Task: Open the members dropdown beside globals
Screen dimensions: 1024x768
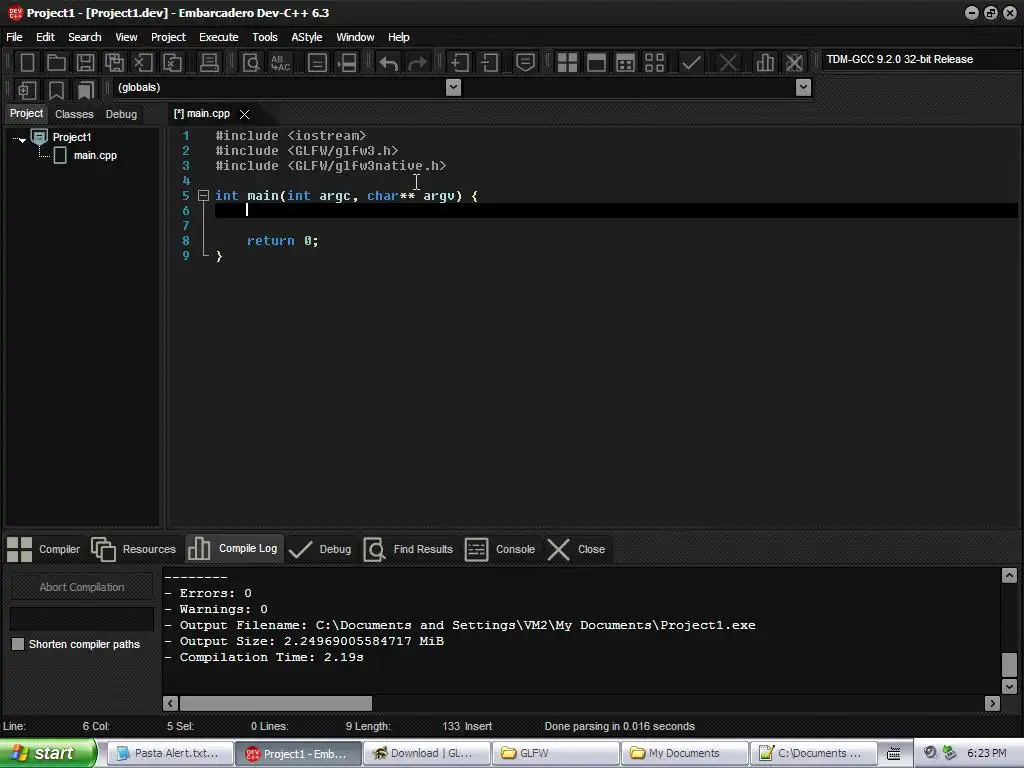Action: tap(803, 88)
